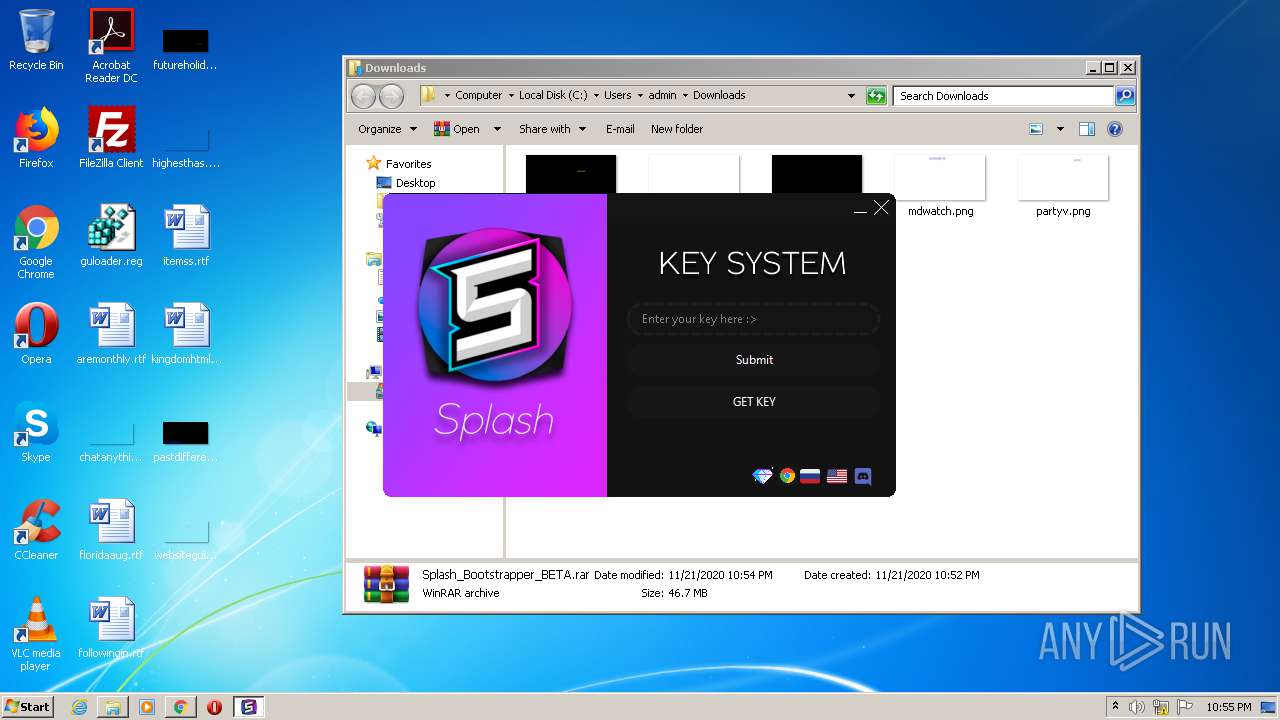This screenshot has height=720, width=1280.
Task: Maximize the Downloads explorer window
Action: click(1109, 68)
